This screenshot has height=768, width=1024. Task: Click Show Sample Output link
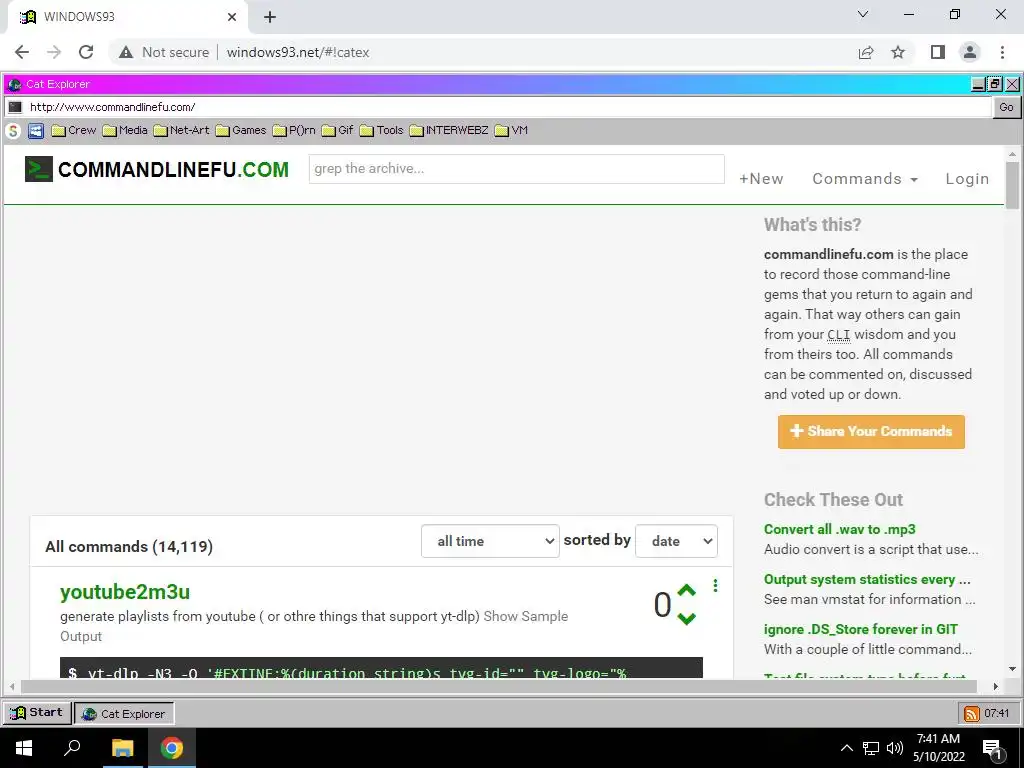click(526, 616)
